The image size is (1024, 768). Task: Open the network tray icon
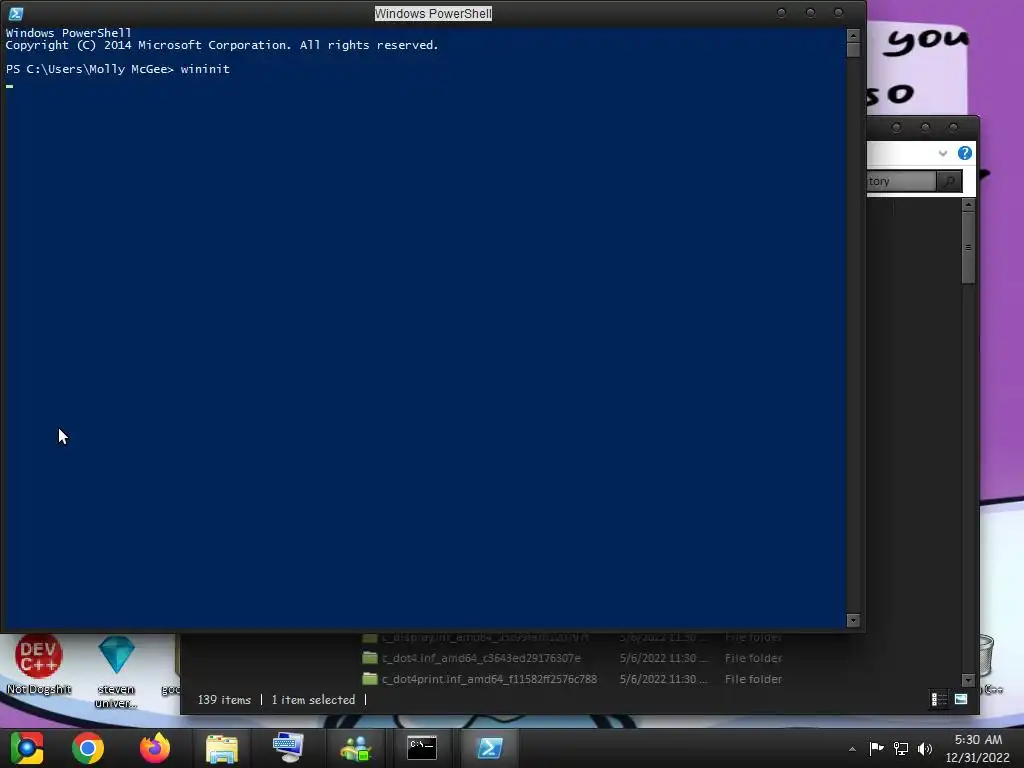point(901,748)
